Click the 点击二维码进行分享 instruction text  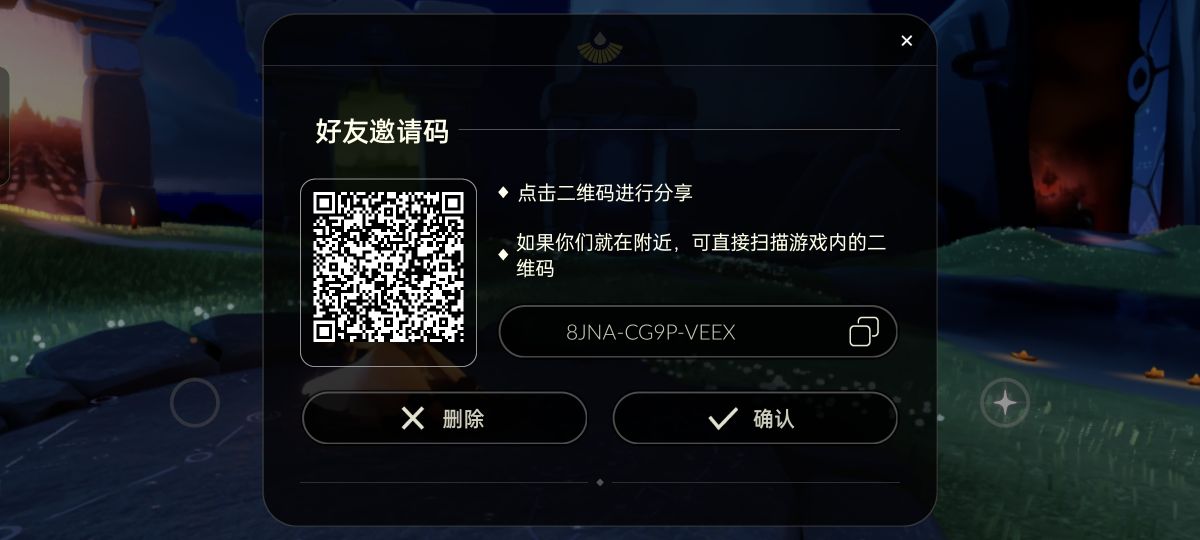click(x=605, y=193)
